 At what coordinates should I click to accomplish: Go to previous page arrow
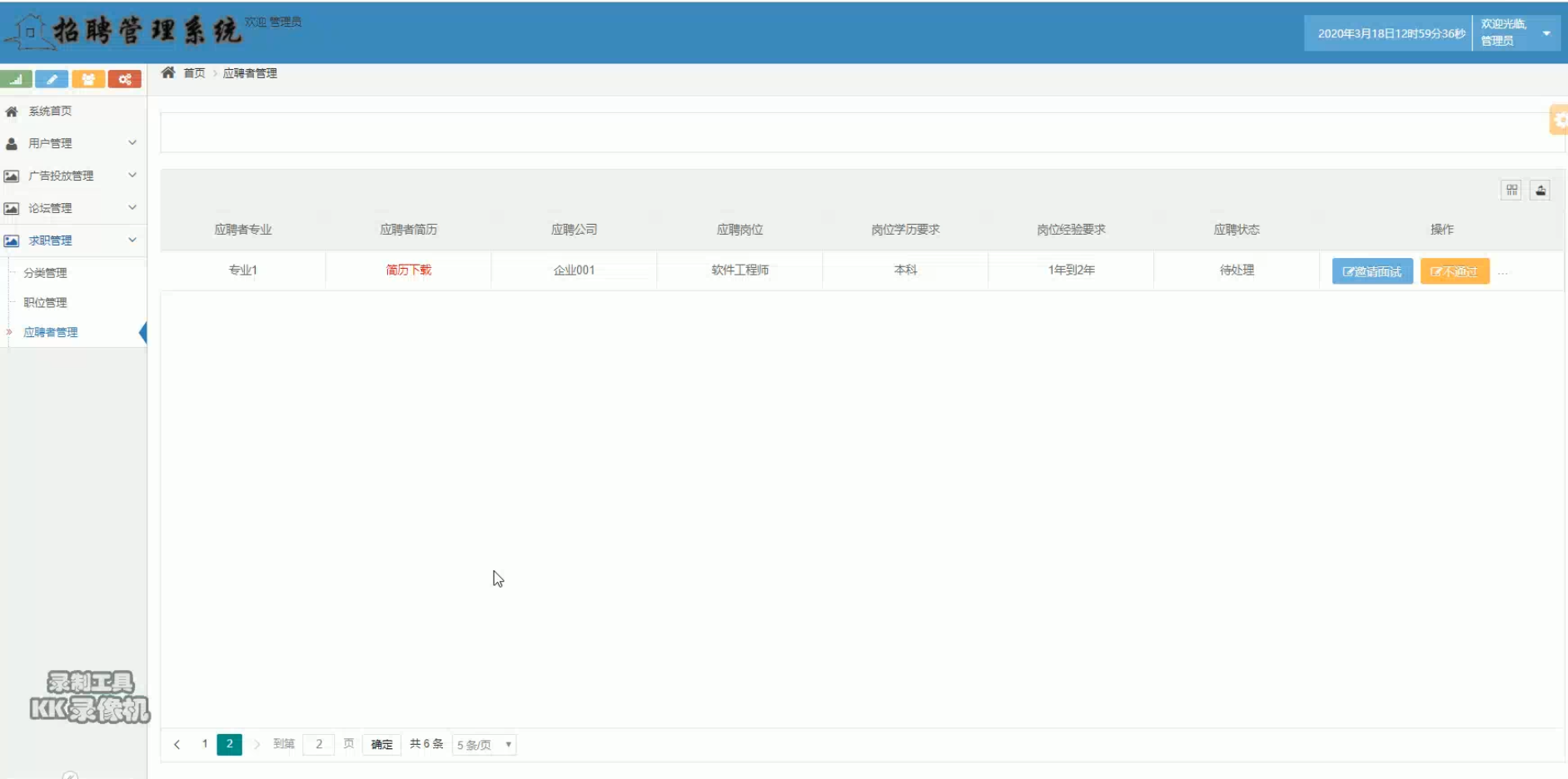(x=177, y=744)
